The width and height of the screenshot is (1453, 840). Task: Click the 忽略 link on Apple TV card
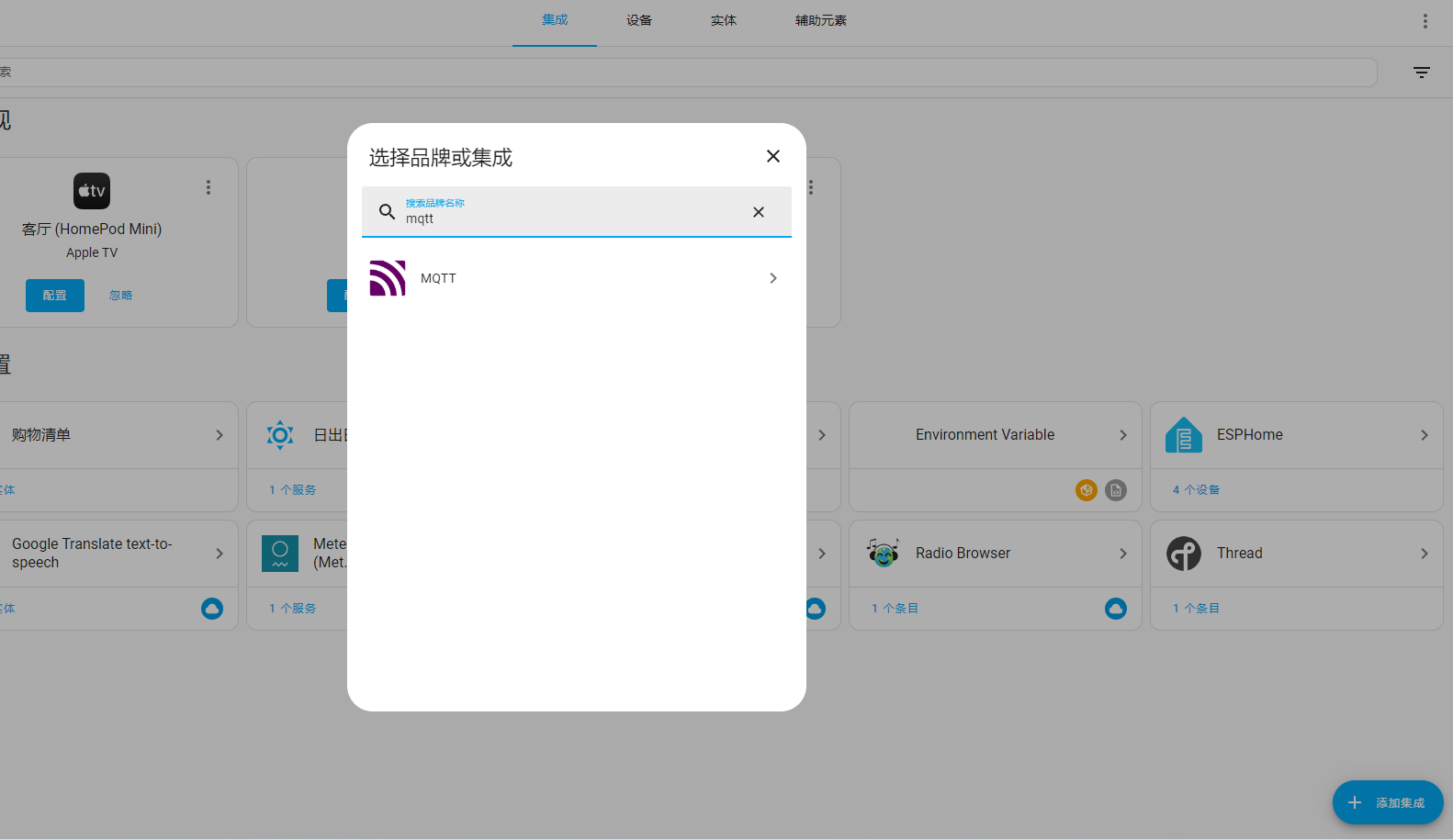tap(120, 296)
